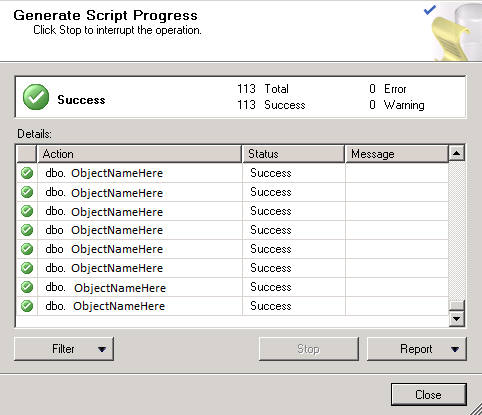The width and height of the screenshot is (482, 415).
Task: Click the large green Success checkmark icon
Action: tap(36, 97)
